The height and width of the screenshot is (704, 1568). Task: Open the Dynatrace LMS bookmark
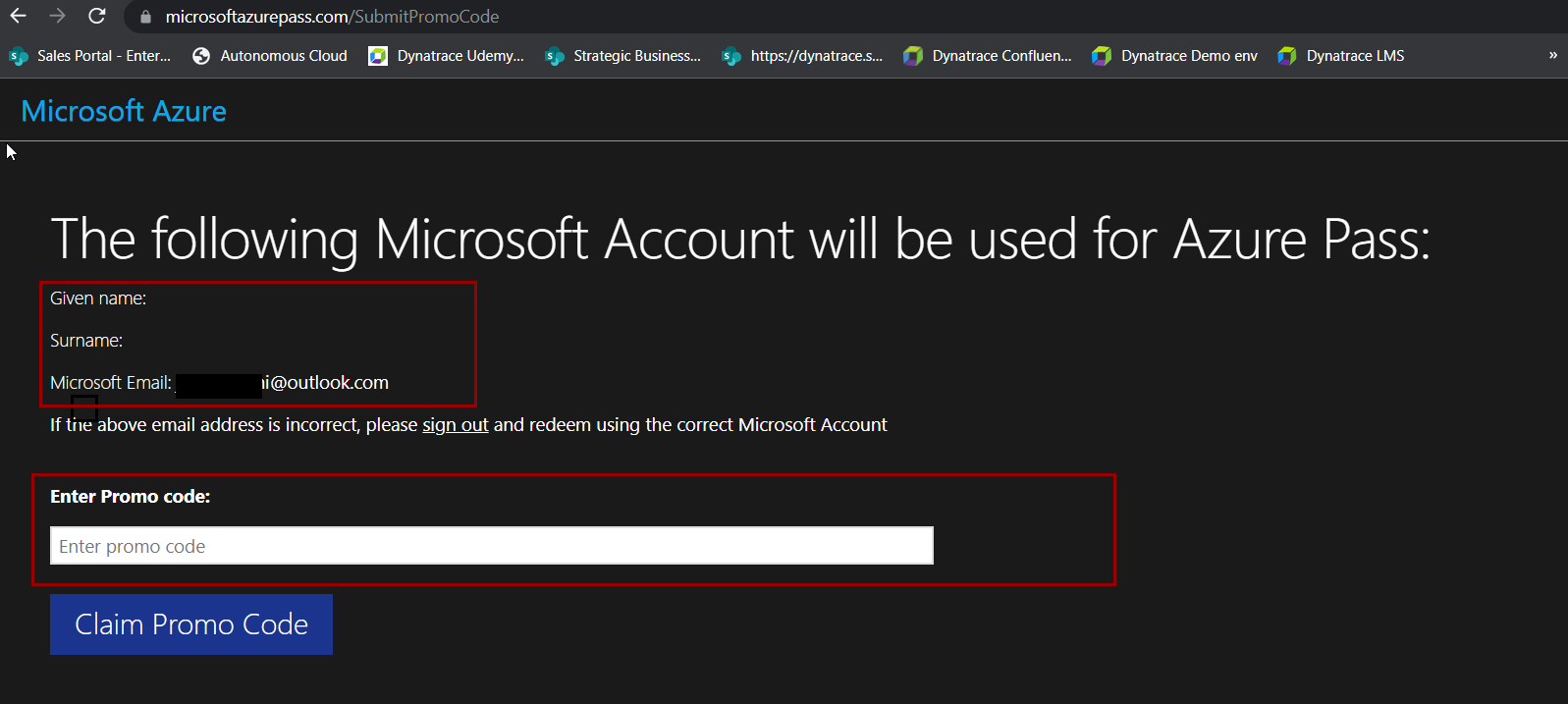[1341, 56]
